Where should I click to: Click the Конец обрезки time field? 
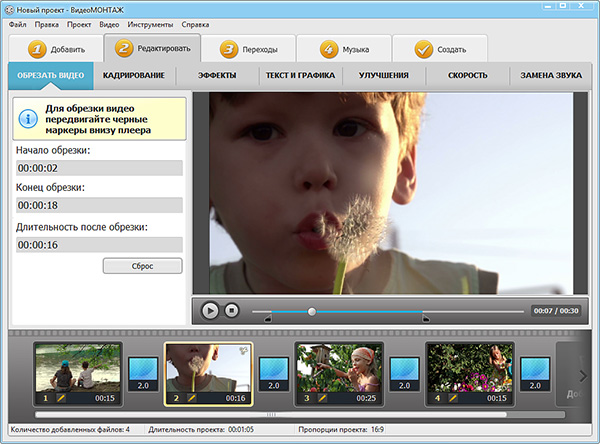[99, 205]
